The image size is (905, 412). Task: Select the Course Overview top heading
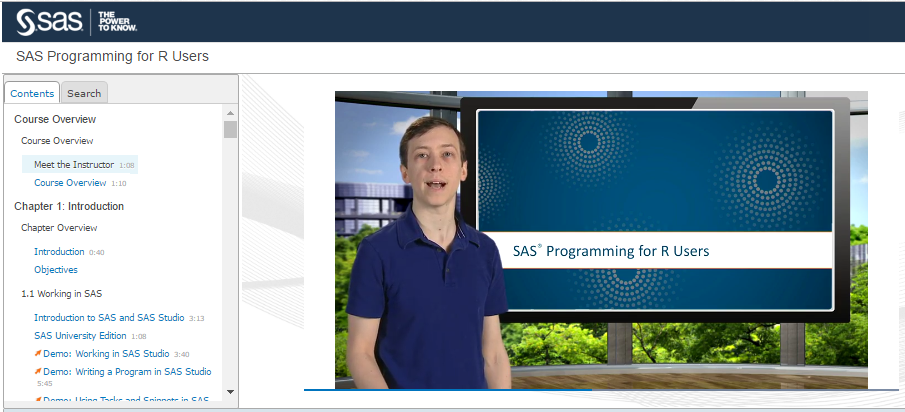click(55, 119)
